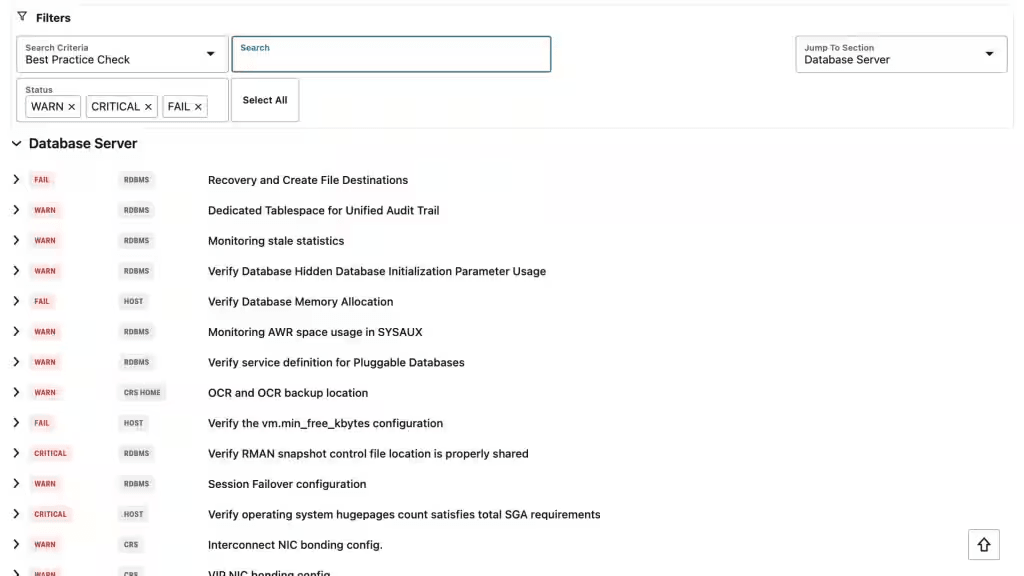This screenshot has width=1024, height=576.
Task: Click the Filters funnel icon
Action: pyautogui.click(x=22, y=16)
